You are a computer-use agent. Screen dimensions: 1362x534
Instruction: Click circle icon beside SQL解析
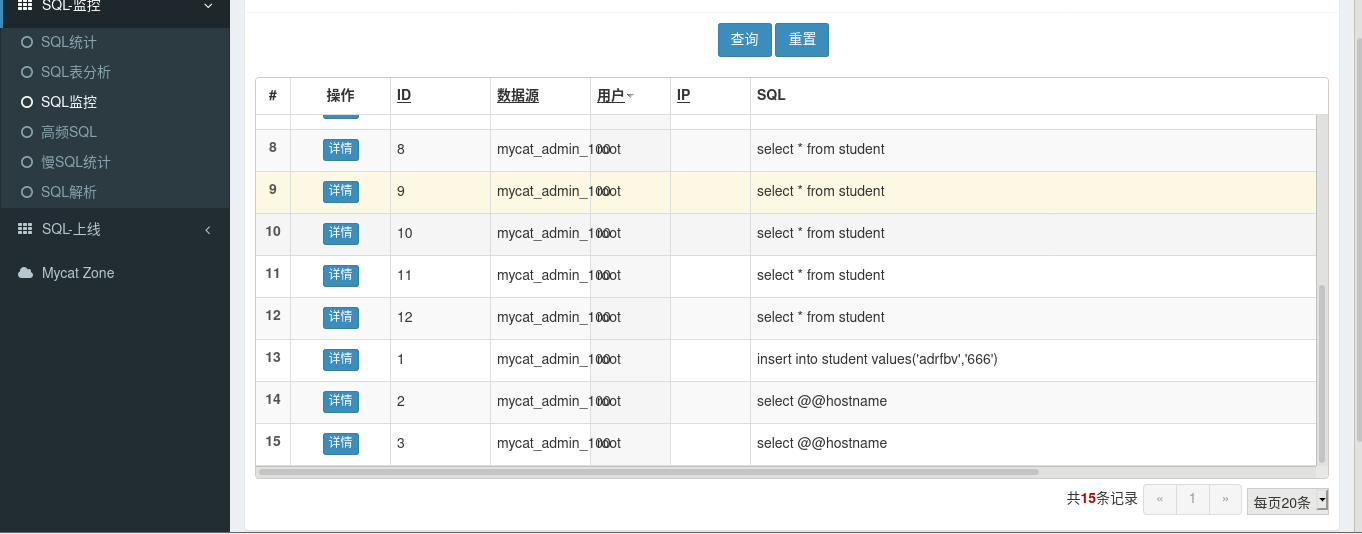tap(27, 192)
